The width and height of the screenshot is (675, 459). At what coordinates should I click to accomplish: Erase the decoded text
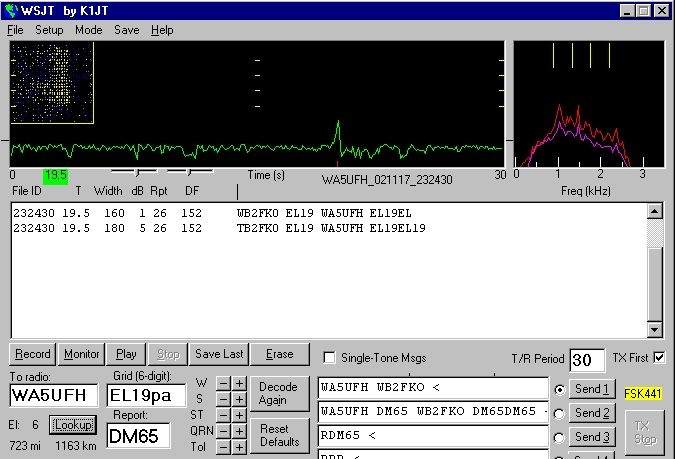[279, 354]
